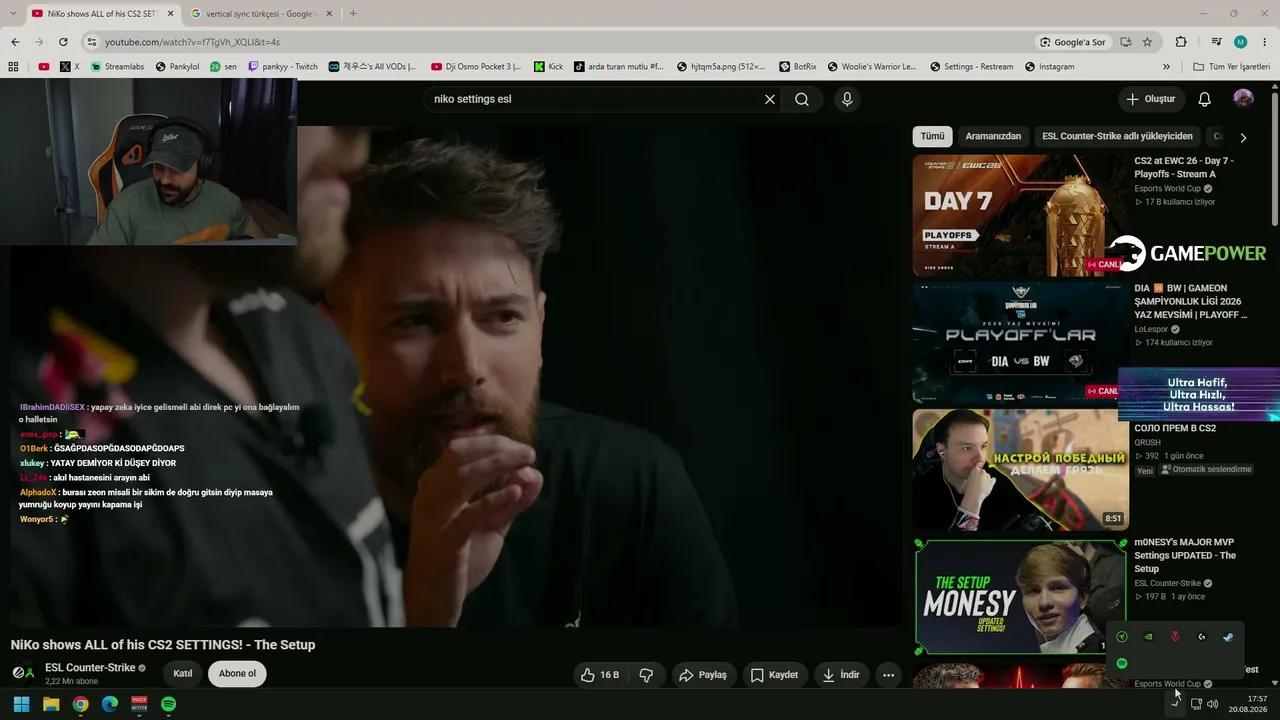This screenshot has width=1280, height=720.
Task: Open the Razer icon in tray flyout
Action: point(1122,637)
